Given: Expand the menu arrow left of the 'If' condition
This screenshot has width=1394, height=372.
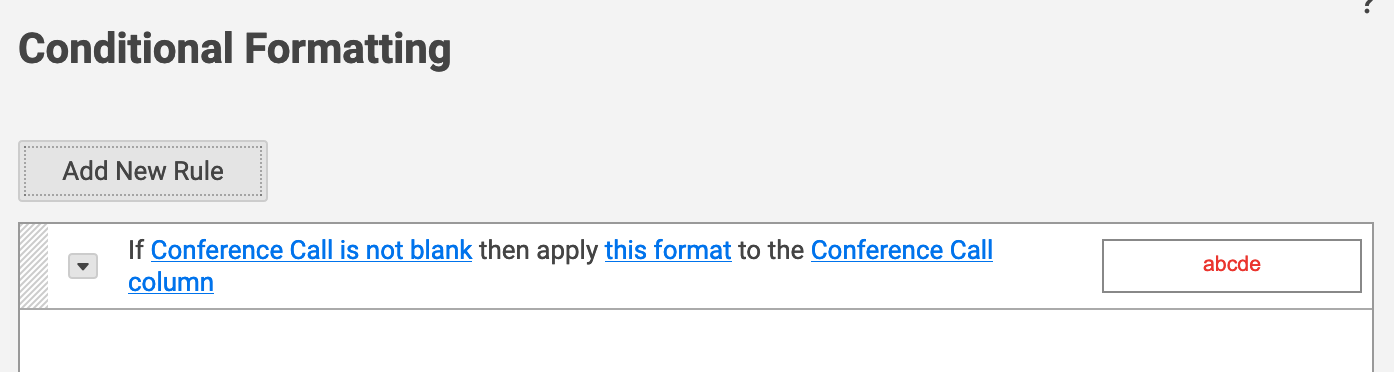Looking at the screenshot, I should 83,266.
